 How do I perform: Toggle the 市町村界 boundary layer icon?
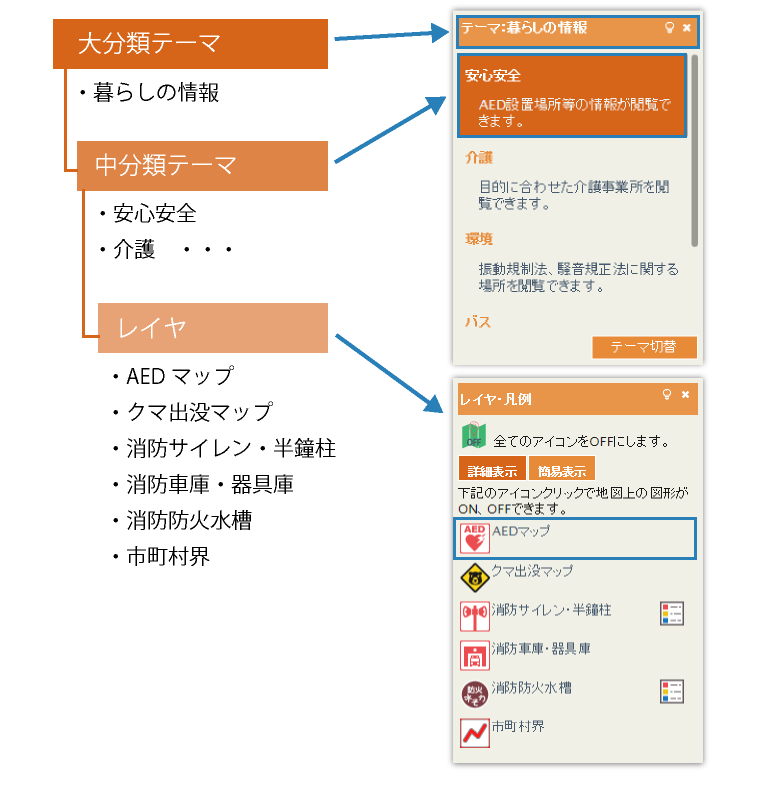(x=474, y=733)
